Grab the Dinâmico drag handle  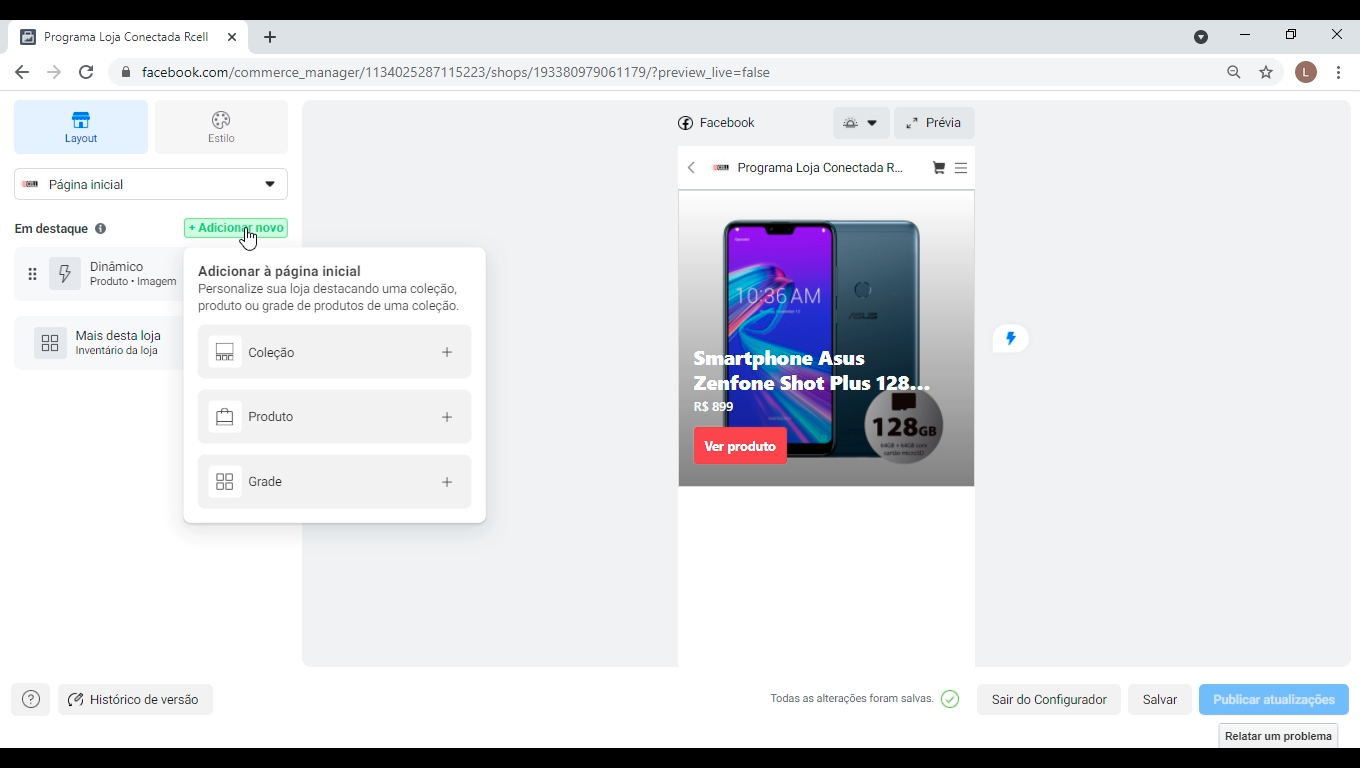(32, 274)
